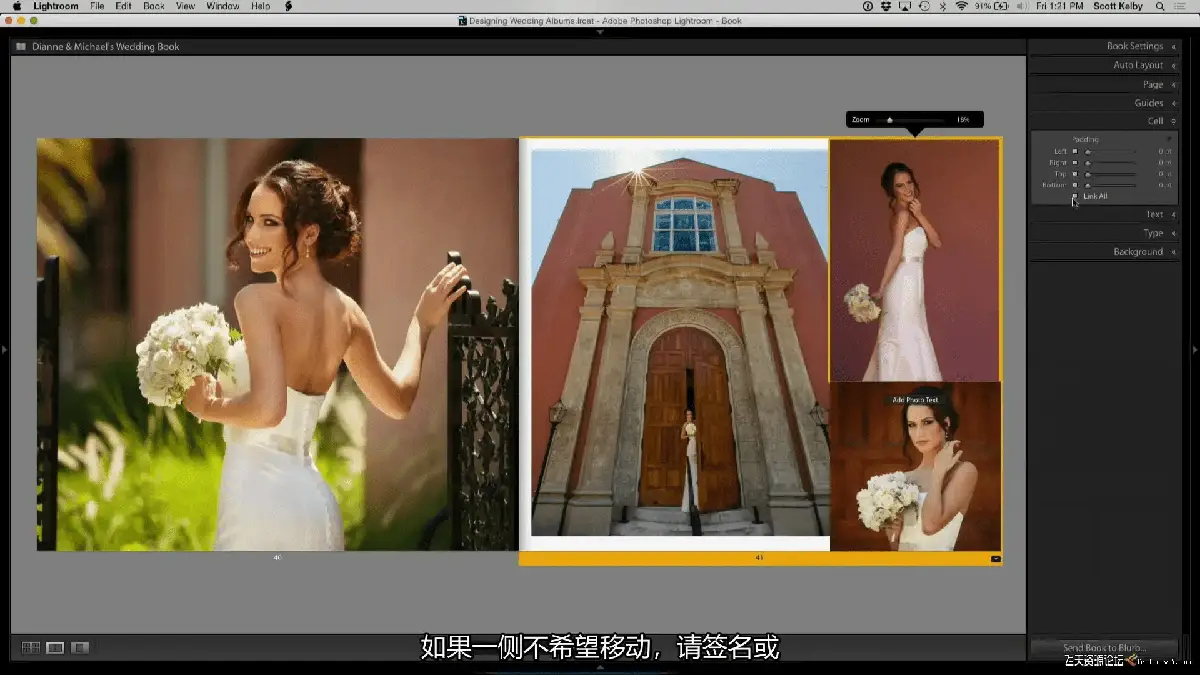Click the volume icon in menu bar
This screenshot has height=675, width=1200.
tap(1022, 6)
